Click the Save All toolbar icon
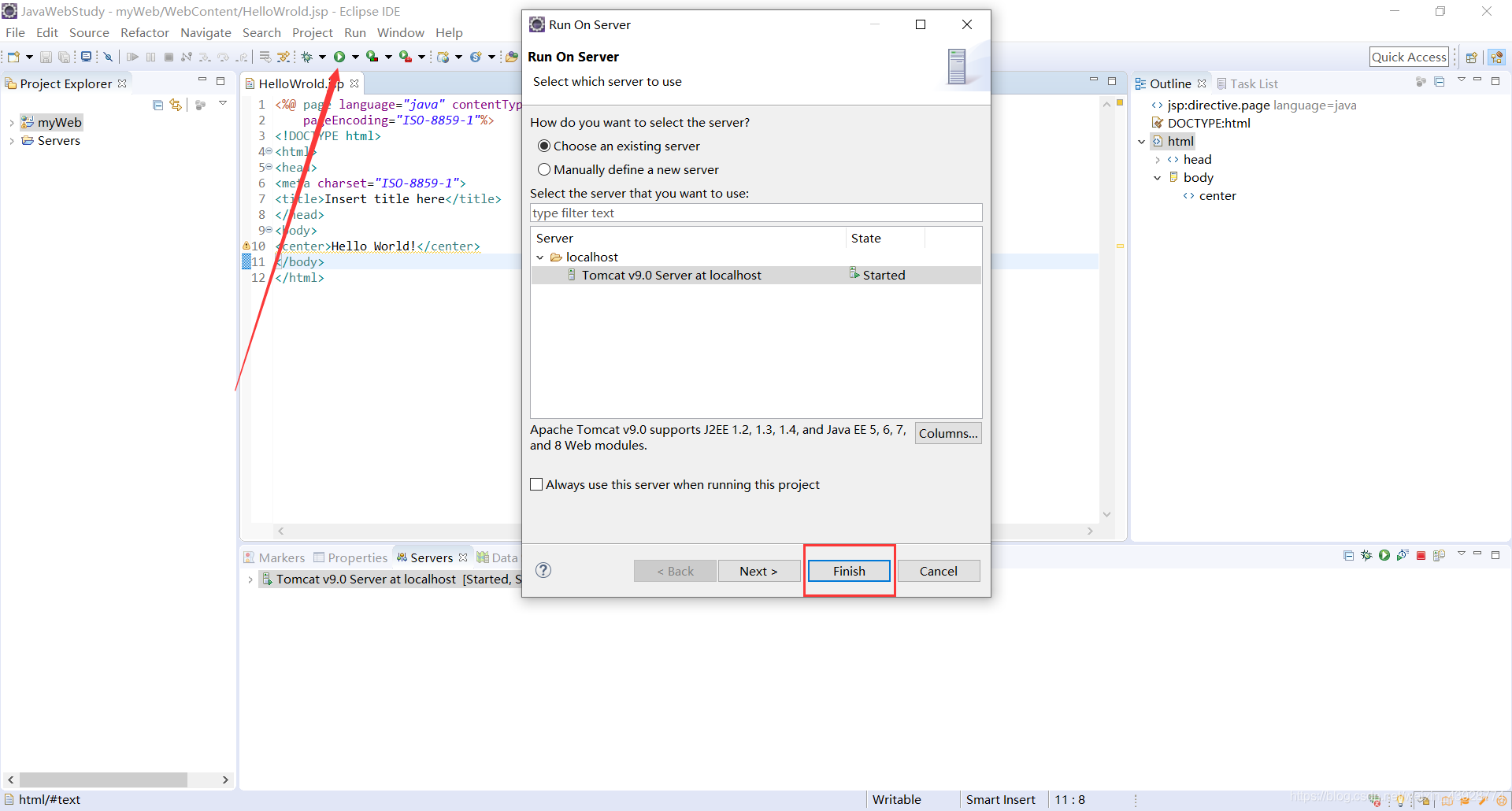This screenshot has width=1512, height=811. coord(64,57)
